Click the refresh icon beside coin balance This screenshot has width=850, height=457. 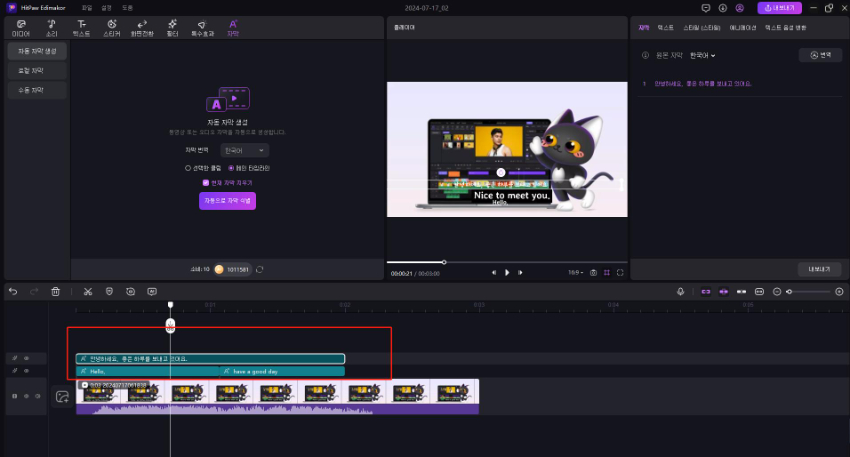[x=260, y=269]
